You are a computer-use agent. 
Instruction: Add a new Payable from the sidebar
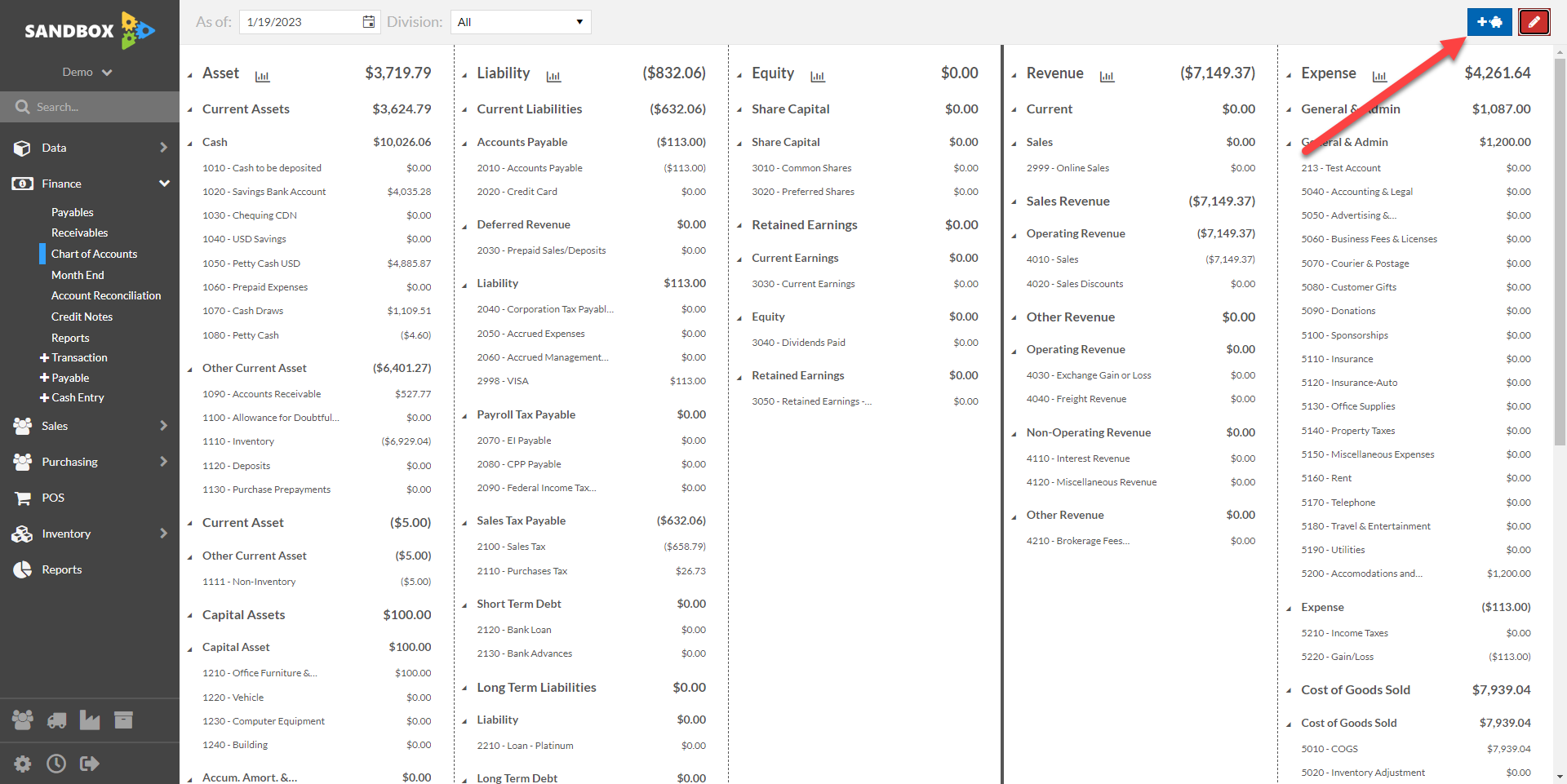click(x=64, y=378)
